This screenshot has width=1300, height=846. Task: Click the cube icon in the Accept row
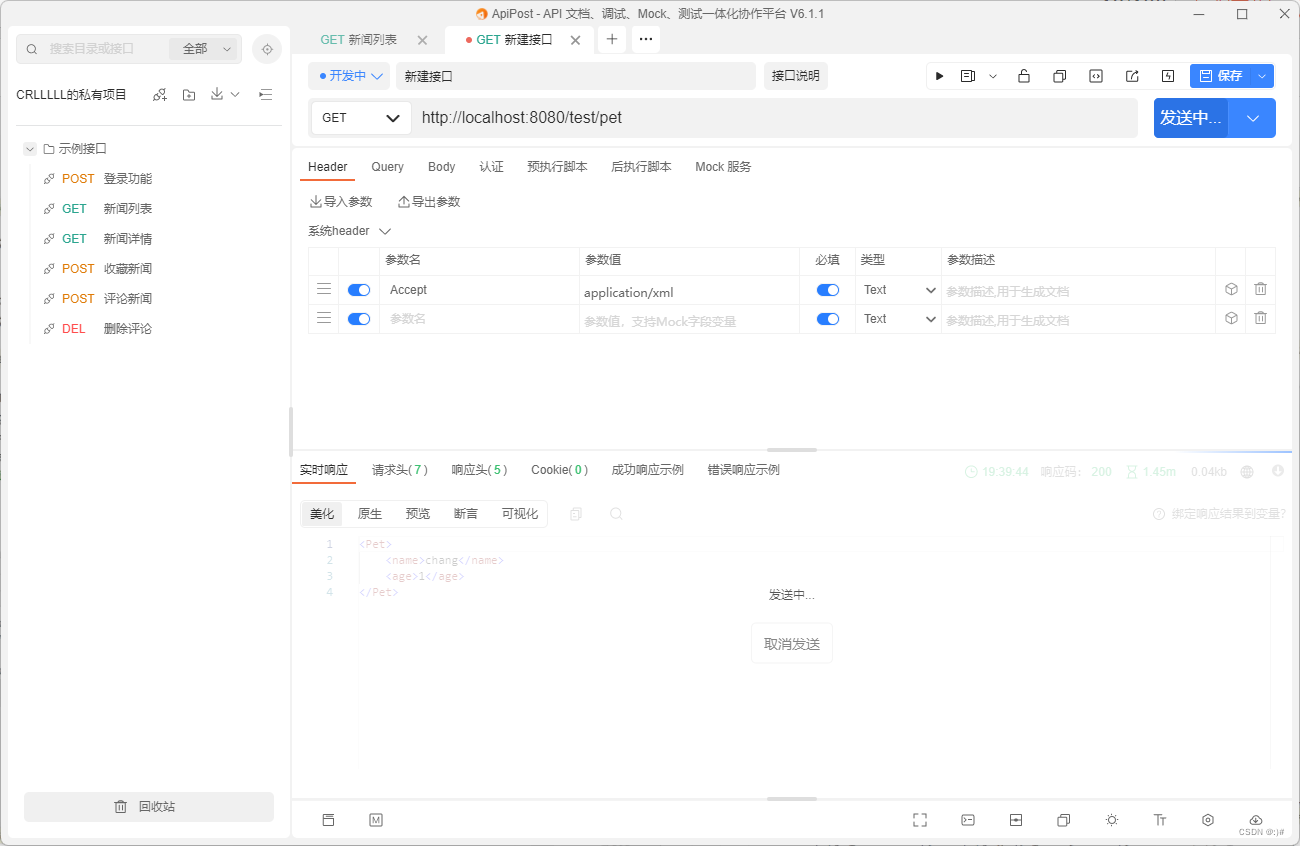click(1231, 289)
